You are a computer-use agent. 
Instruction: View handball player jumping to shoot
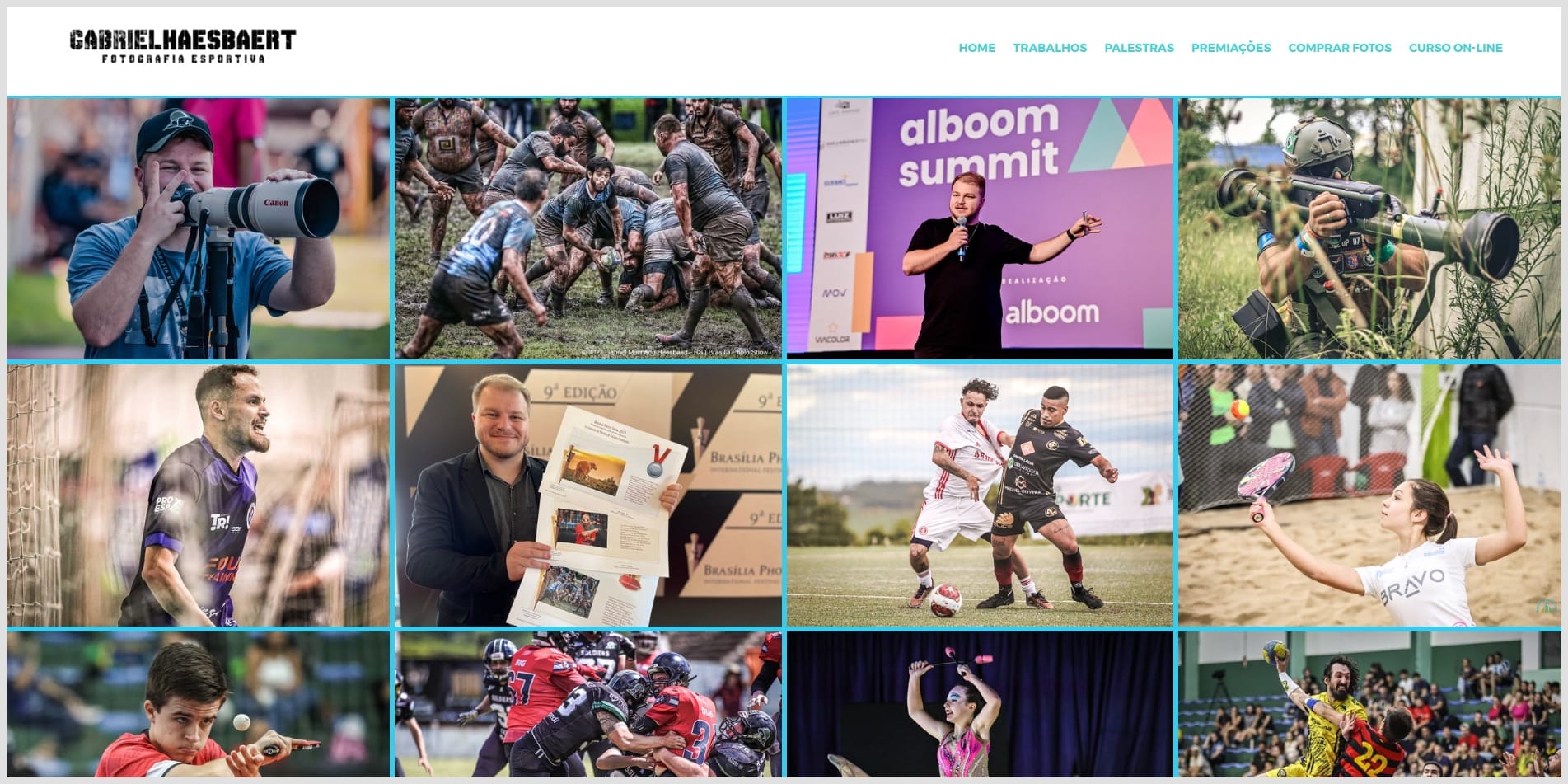pos(1369,705)
